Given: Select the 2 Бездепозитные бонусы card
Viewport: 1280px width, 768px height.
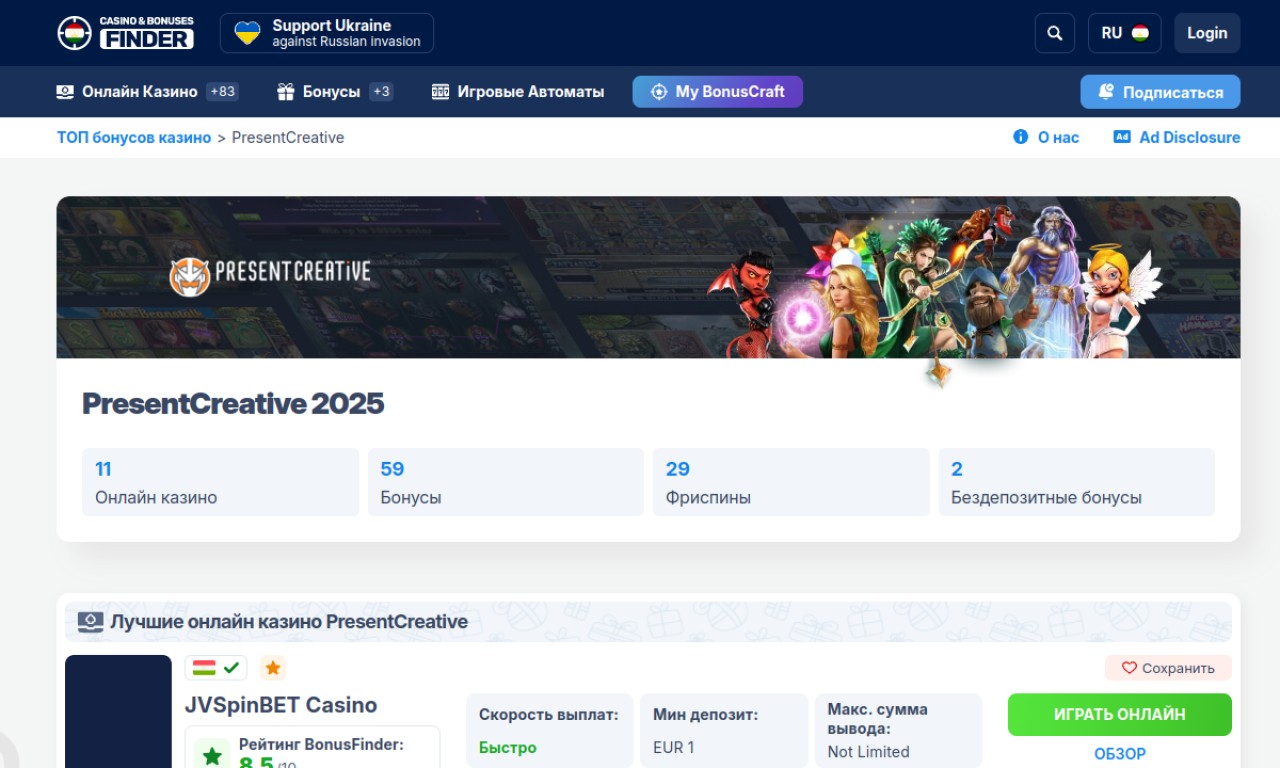Looking at the screenshot, I should 1077,482.
